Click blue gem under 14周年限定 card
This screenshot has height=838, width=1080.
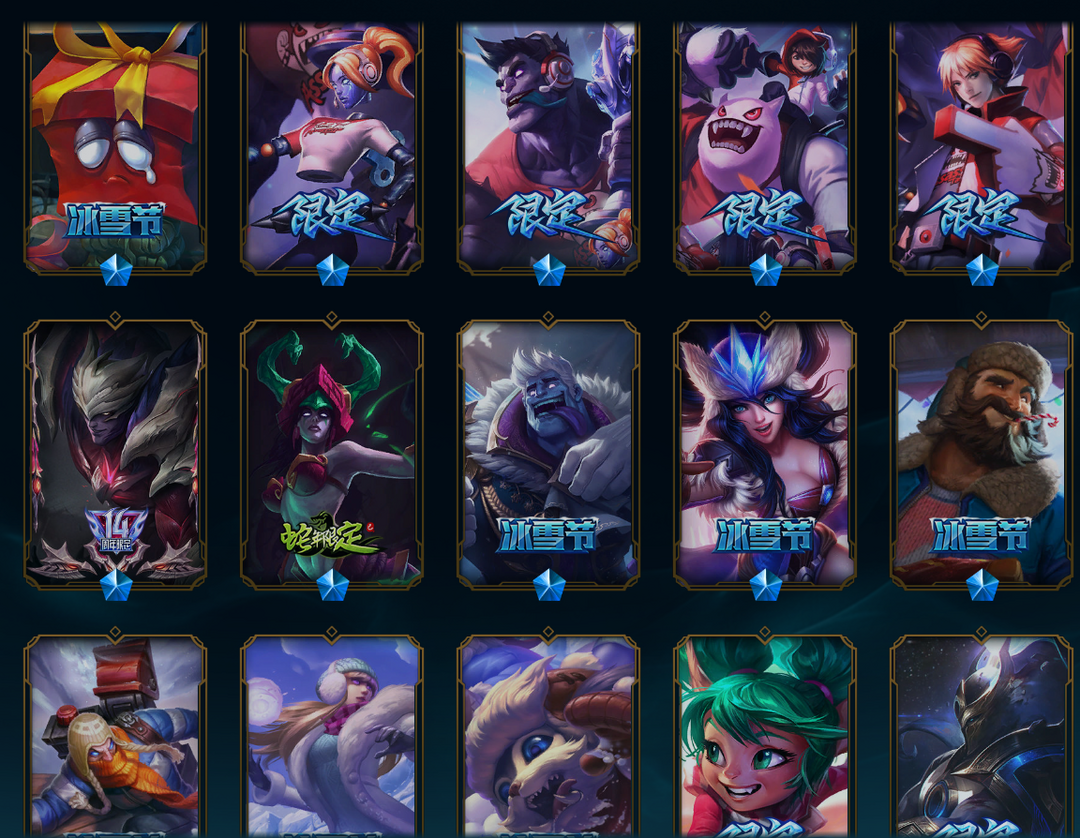click(x=116, y=585)
